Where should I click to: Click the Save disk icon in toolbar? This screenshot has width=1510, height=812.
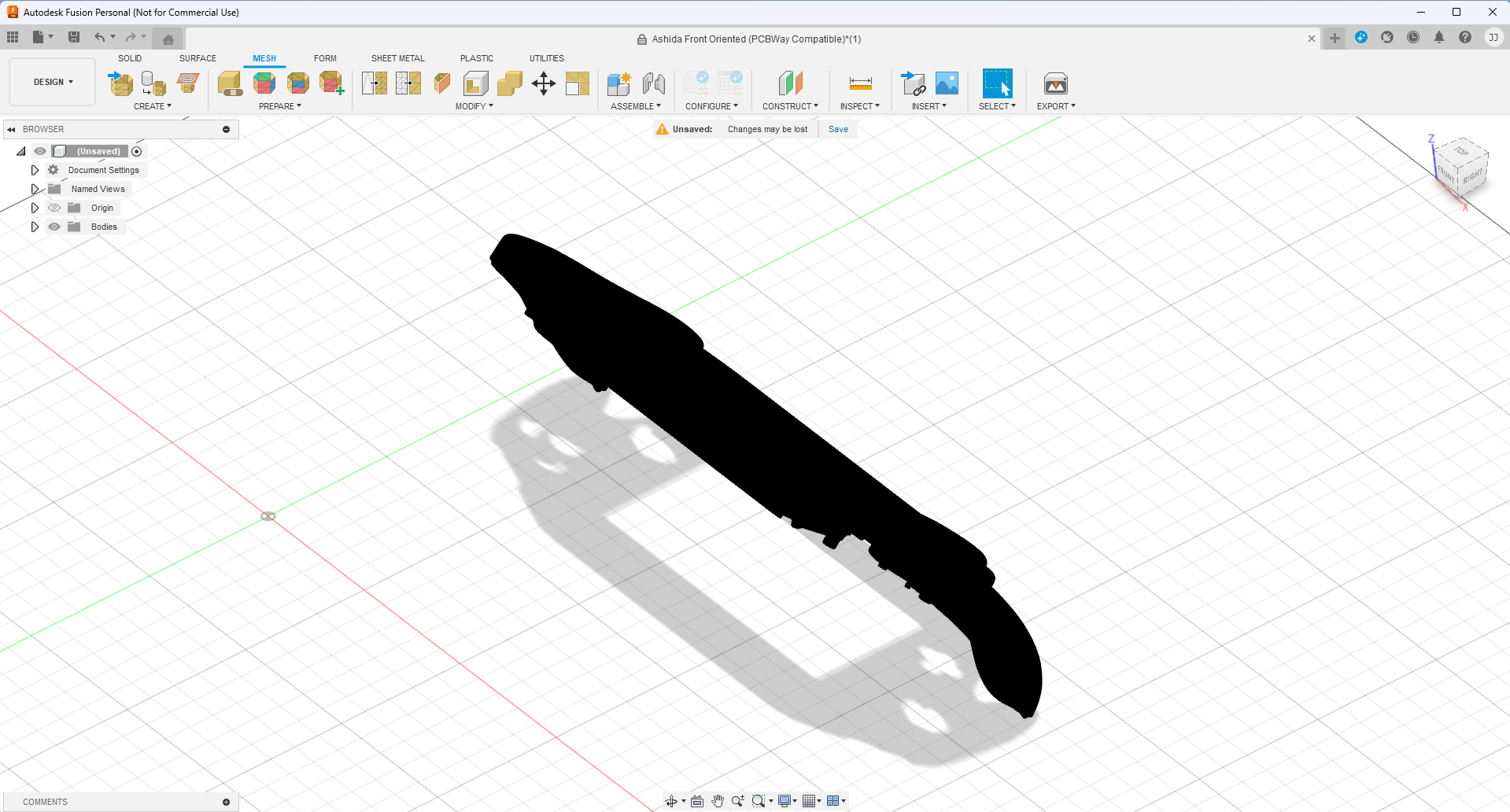74,37
